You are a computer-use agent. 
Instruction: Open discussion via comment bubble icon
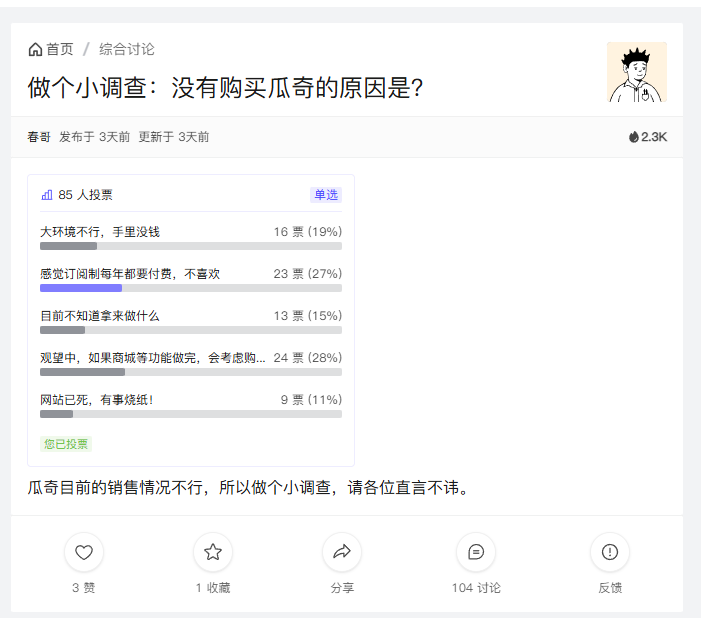[x=476, y=552]
